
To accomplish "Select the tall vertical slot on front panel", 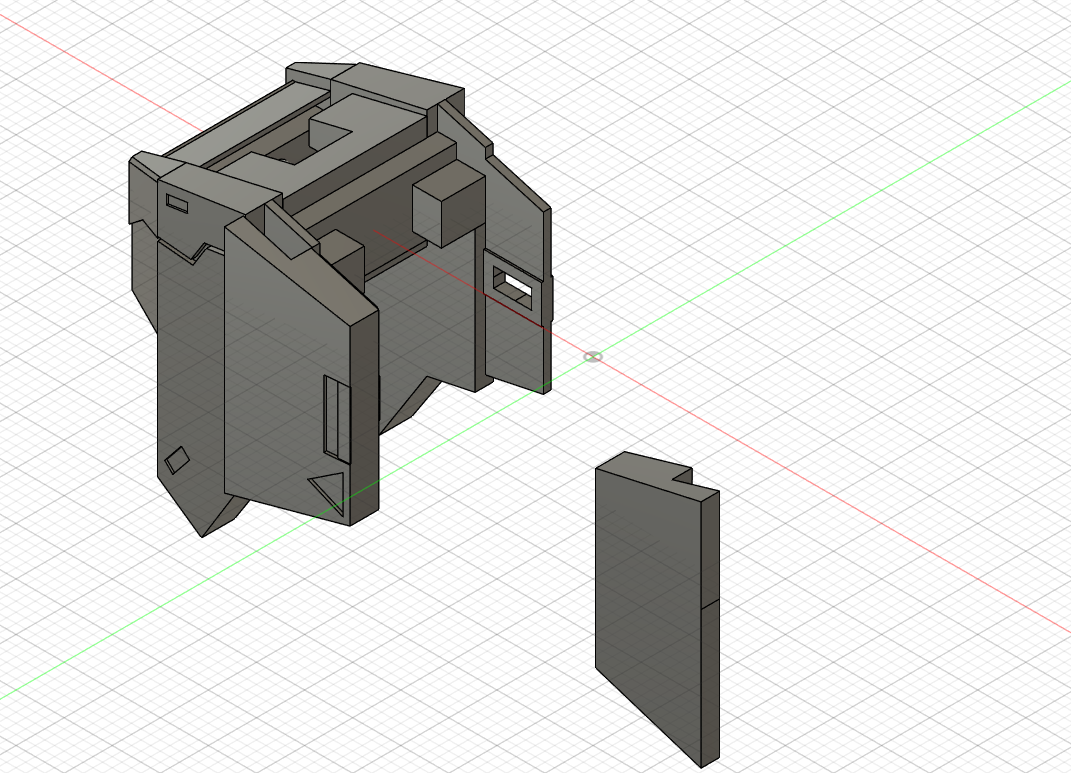I will [x=337, y=420].
